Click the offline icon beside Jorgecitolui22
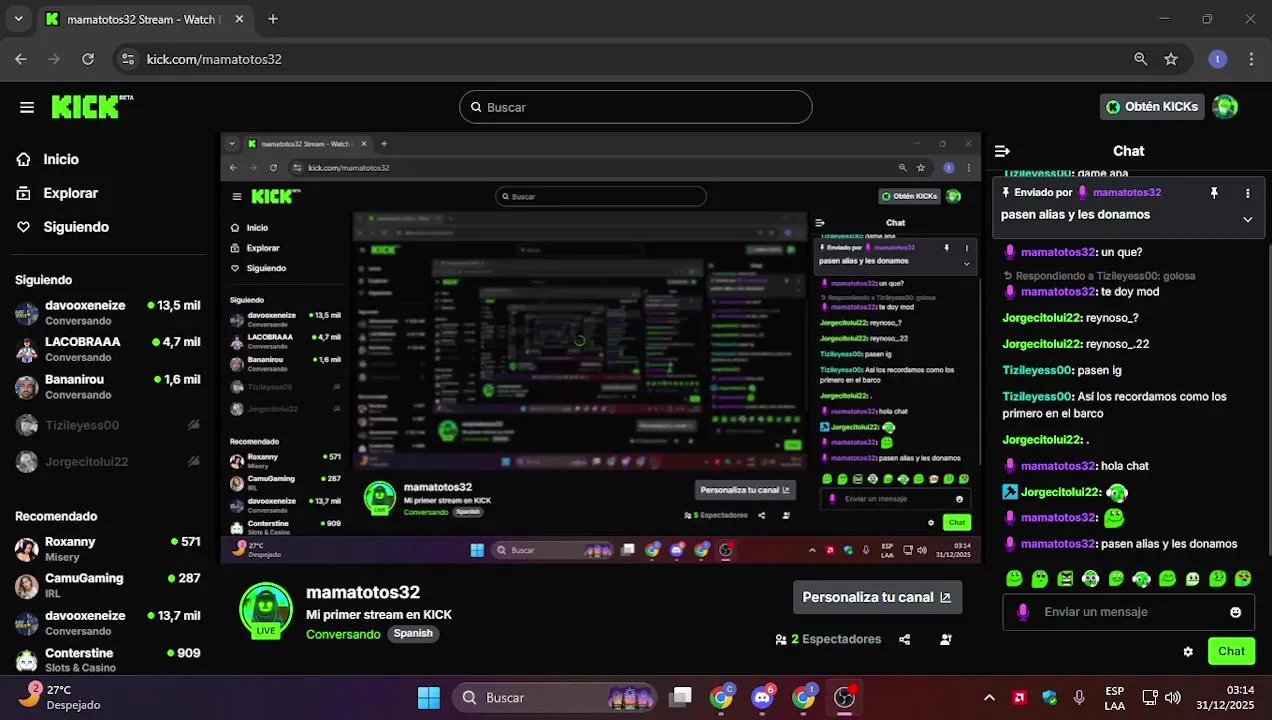Viewport: 1272px width, 720px height. pos(194,461)
